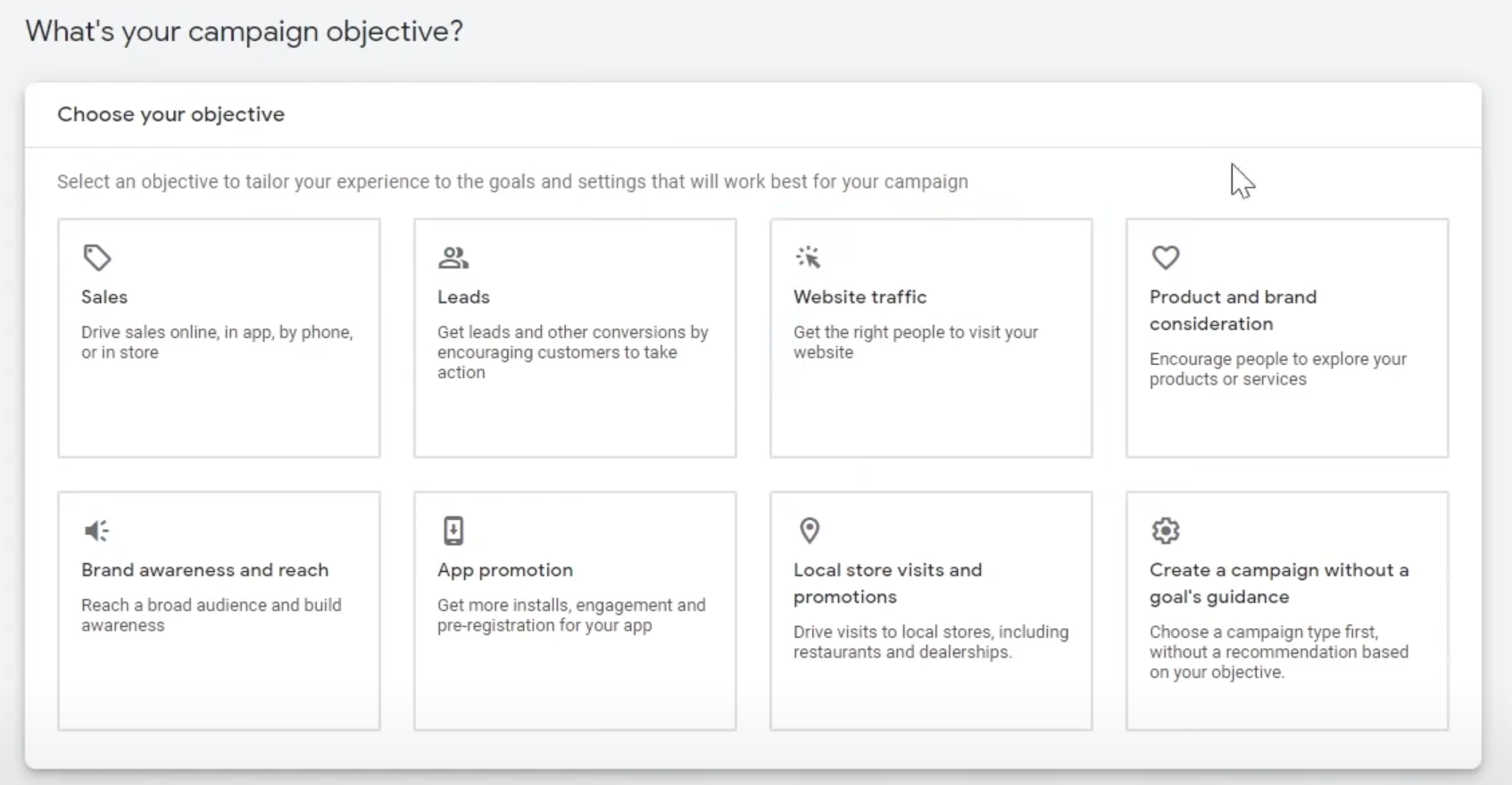Viewport: 1512px width, 785px height.
Task: Click the 'Choose your objective' header
Action: tap(170, 114)
